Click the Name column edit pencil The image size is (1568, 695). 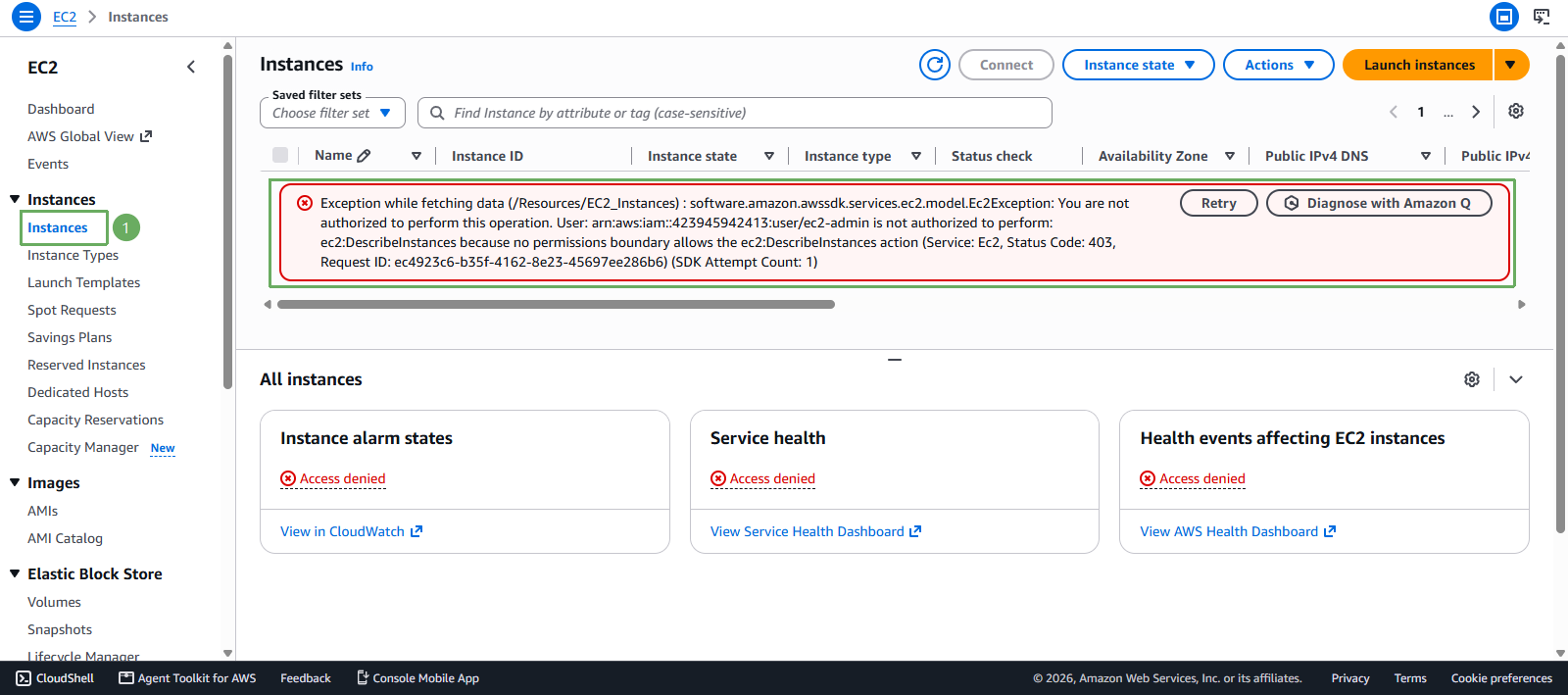pyautogui.click(x=365, y=156)
